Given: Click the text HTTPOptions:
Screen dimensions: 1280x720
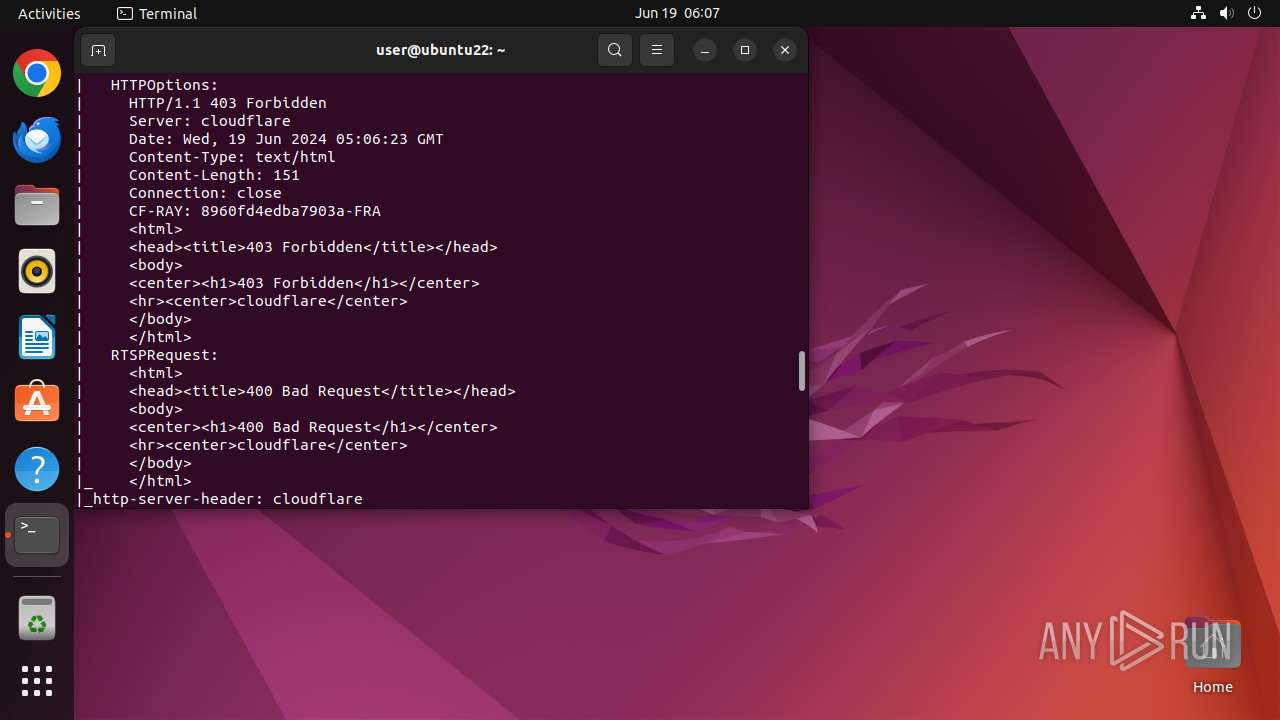Looking at the screenshot, I should click(x=164, y=85).
